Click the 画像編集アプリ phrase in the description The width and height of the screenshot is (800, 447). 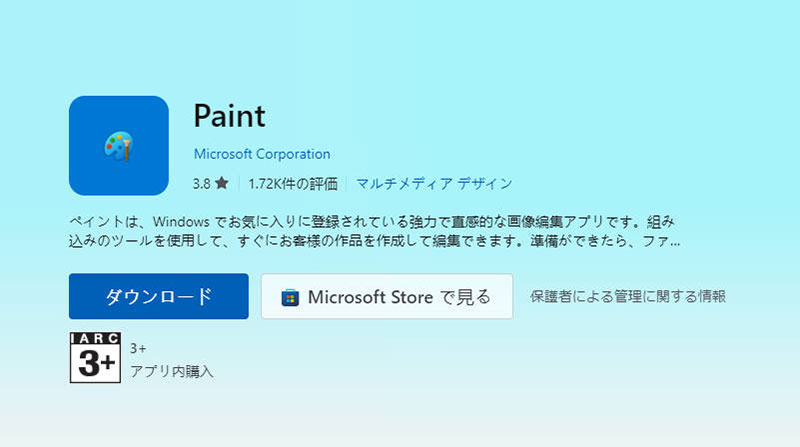click(544, 222)
